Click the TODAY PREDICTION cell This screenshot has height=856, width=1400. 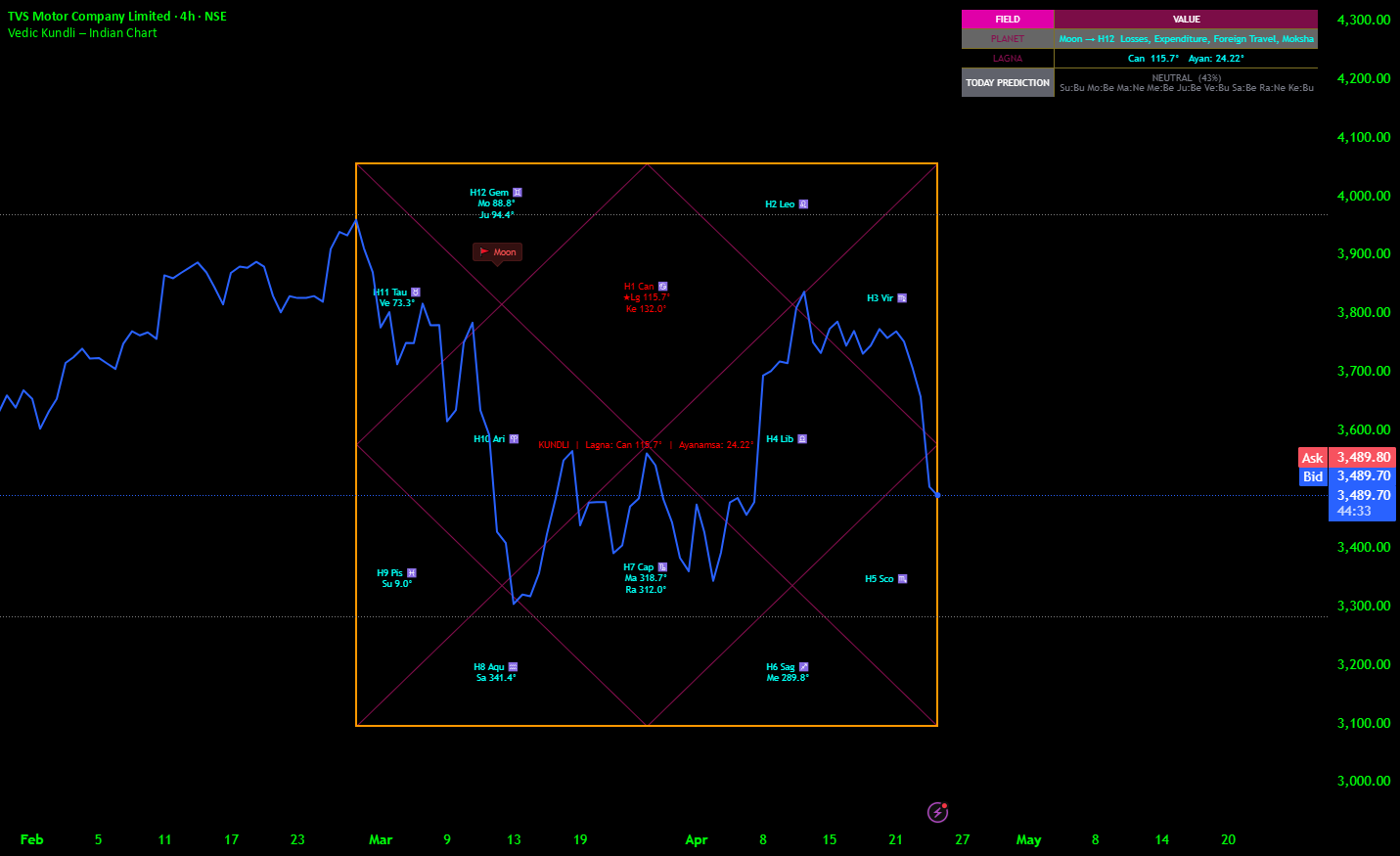point(1008,83)
